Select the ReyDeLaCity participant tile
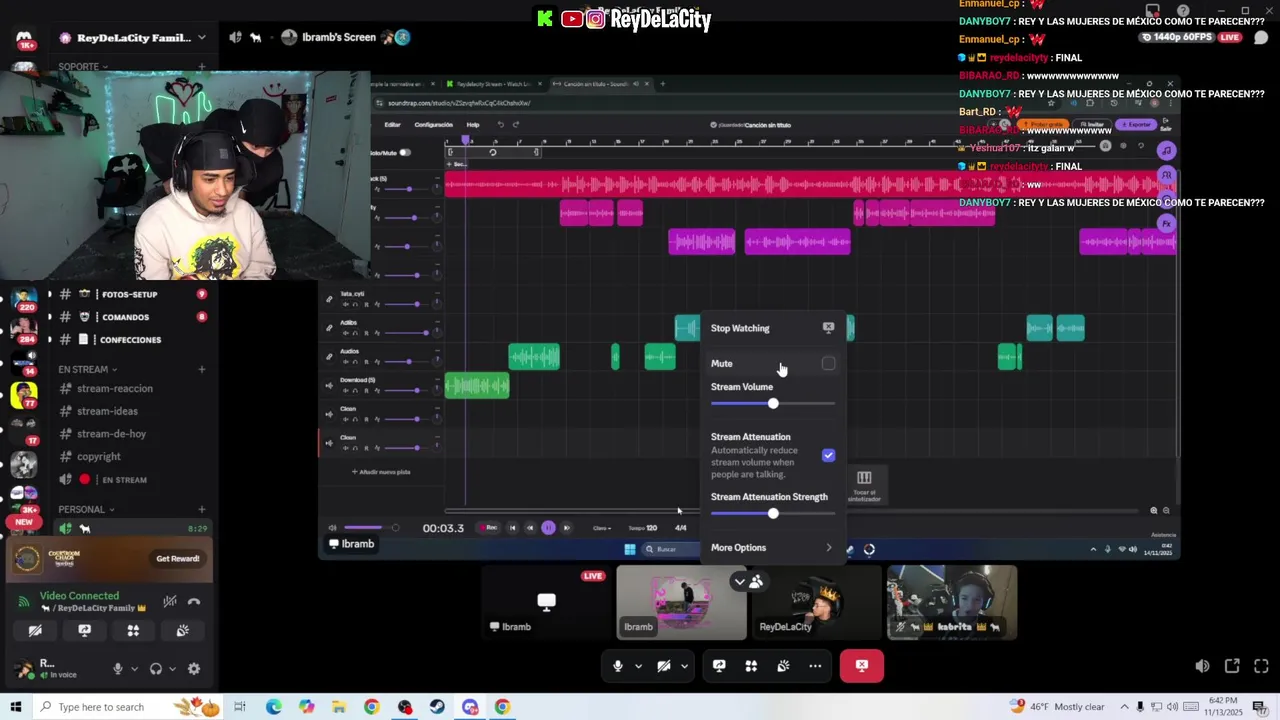The image size is (1280, 720). (x=817, y=603)
